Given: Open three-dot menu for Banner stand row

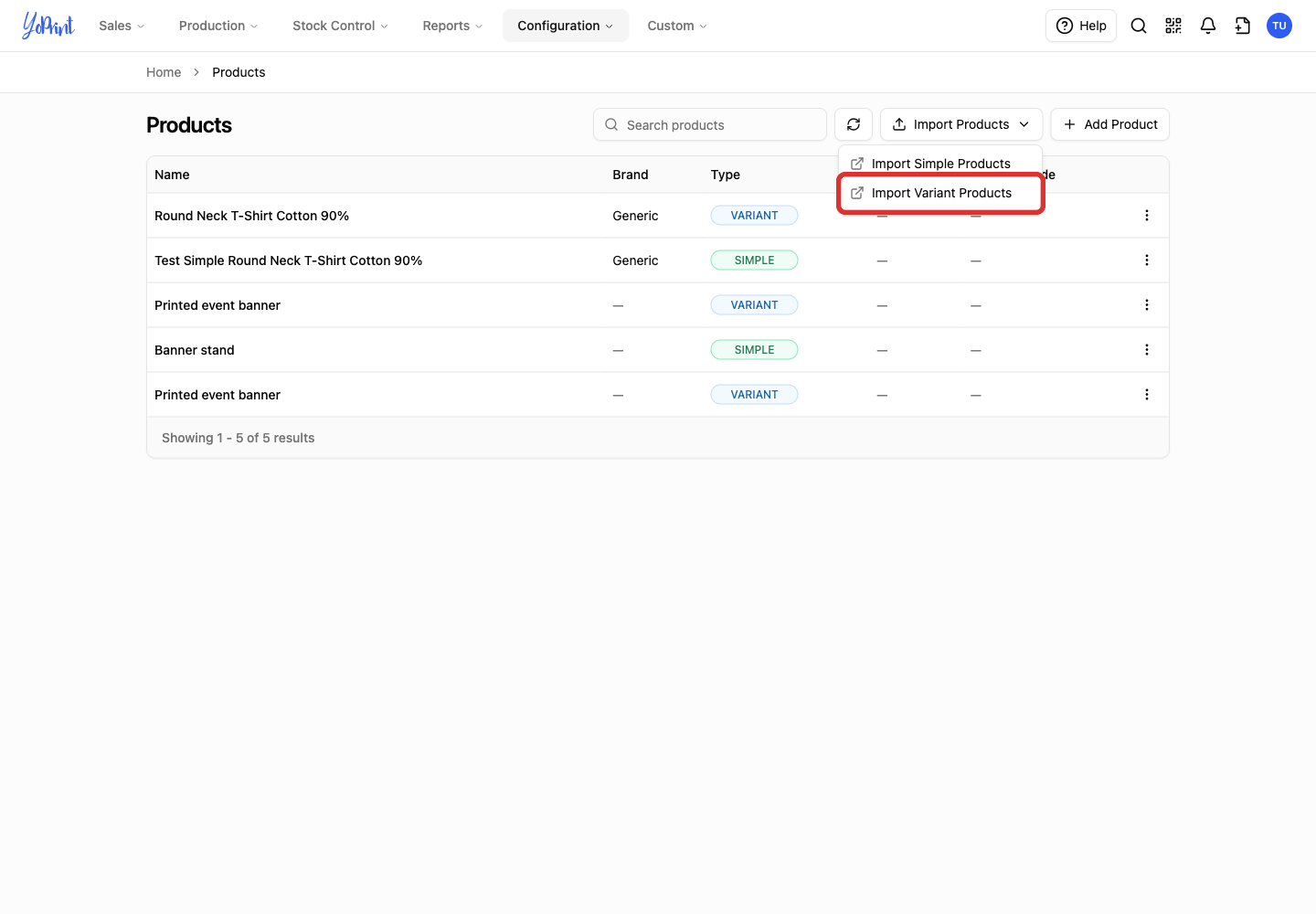Looking at the screenshot, I should coord(1147,350).
